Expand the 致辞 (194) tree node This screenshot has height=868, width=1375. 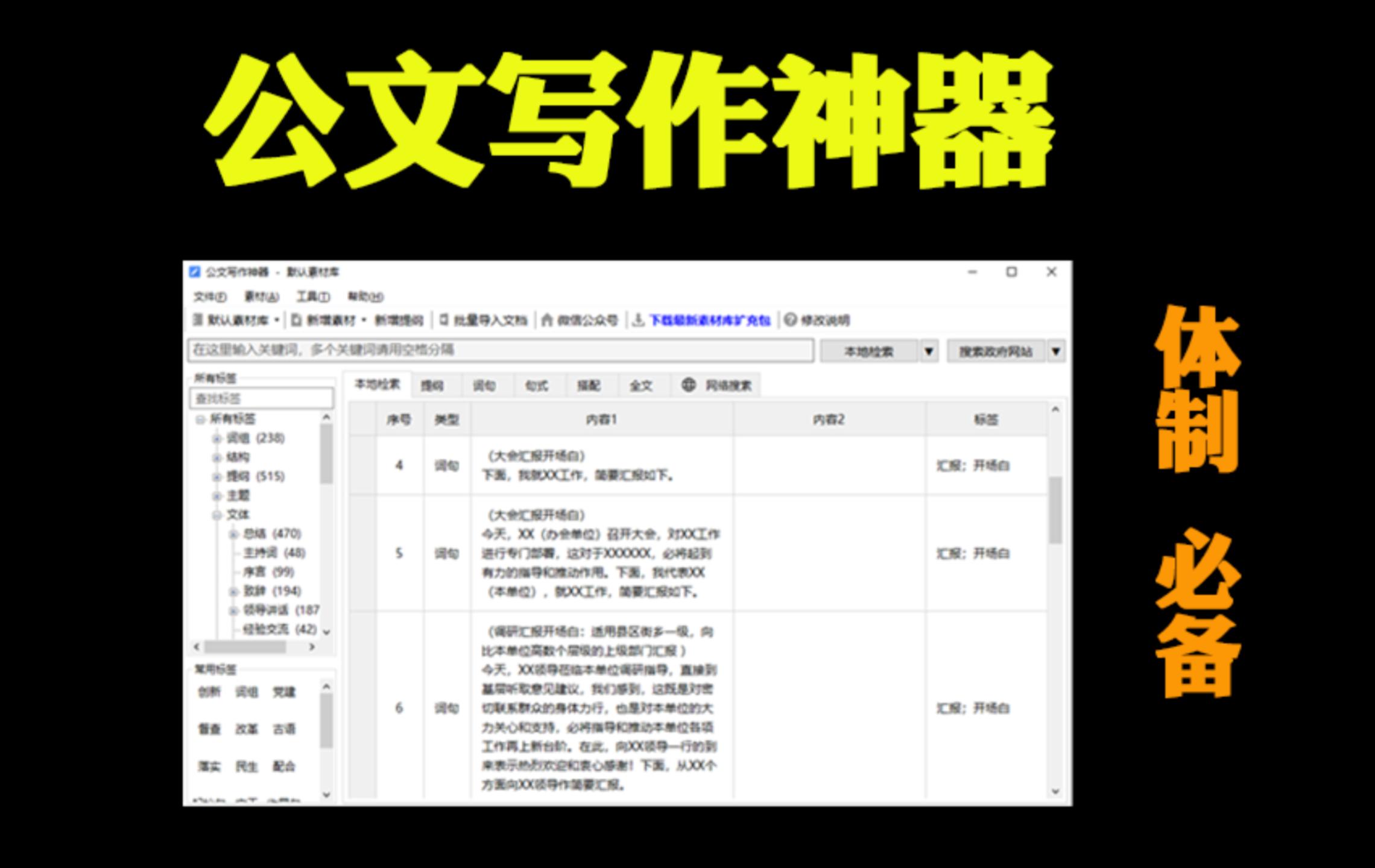pos(233,591)
